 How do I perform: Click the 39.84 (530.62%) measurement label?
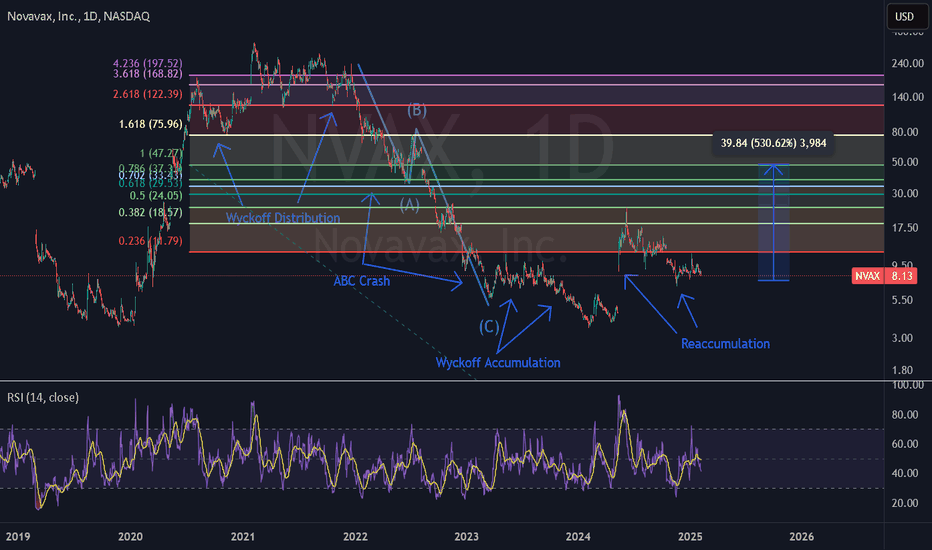click(773, 143)
